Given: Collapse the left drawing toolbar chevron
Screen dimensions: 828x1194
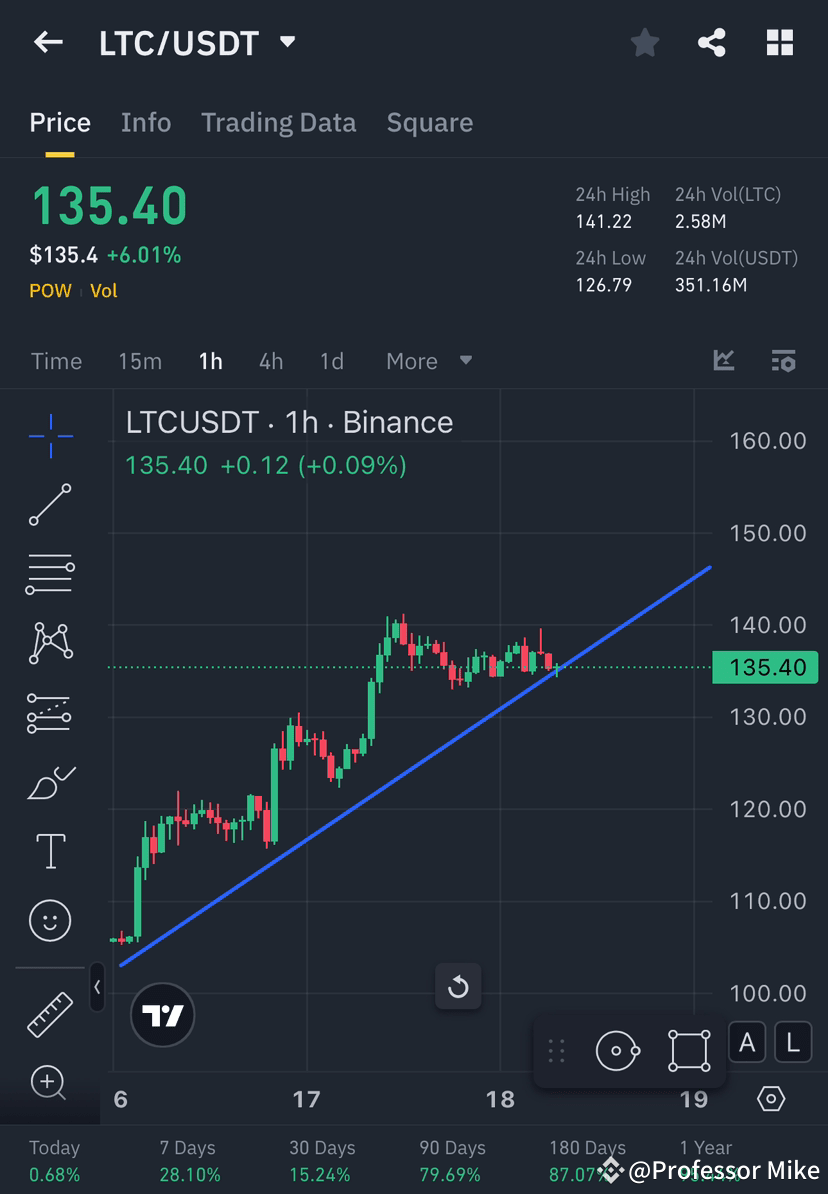Looking at the screenshot, I should click(97, 988).
